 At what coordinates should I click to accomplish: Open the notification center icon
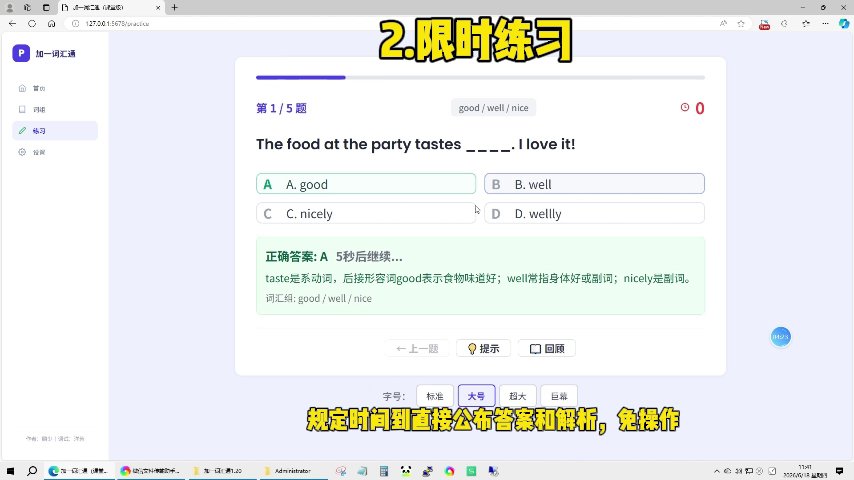click(839, 471)
